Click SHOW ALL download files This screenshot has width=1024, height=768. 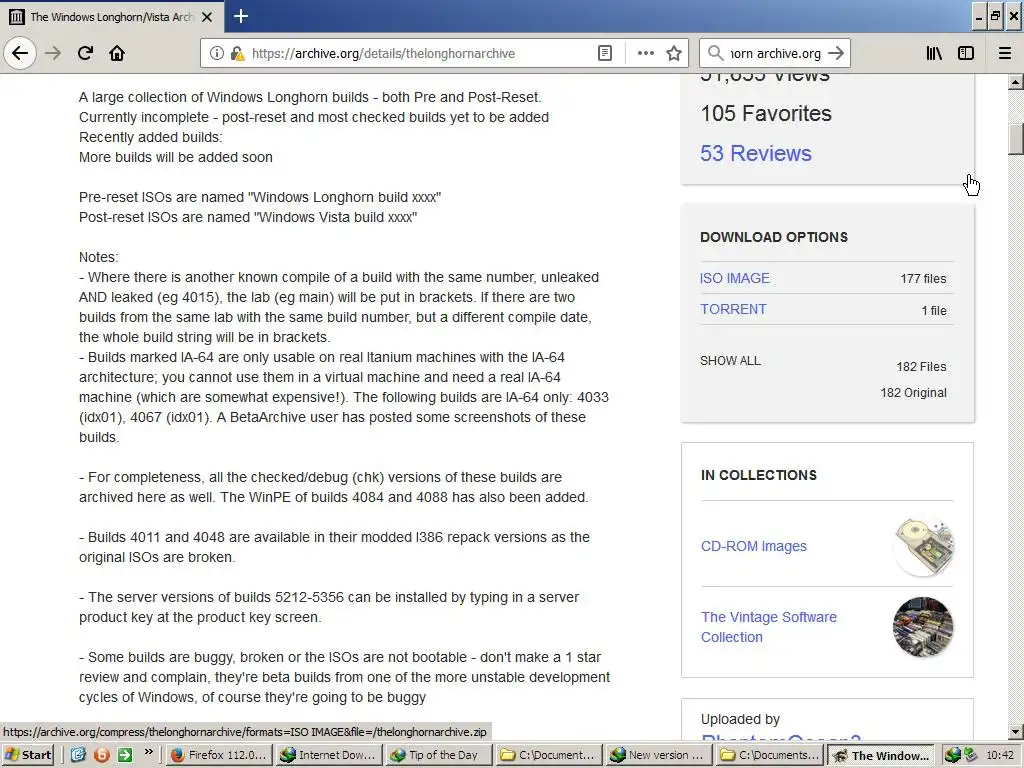730,360
